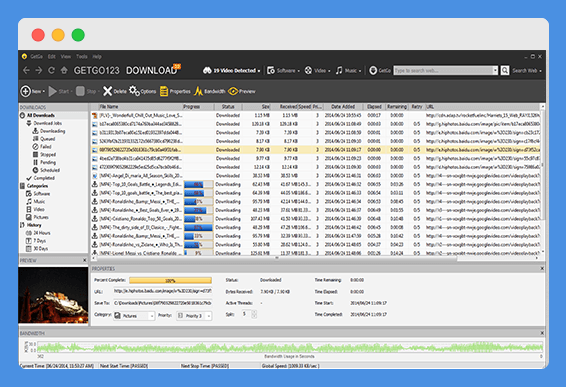Click the binoculars Video Detected icon
This screenshot has width=566, height=387.
pos(207,70)
